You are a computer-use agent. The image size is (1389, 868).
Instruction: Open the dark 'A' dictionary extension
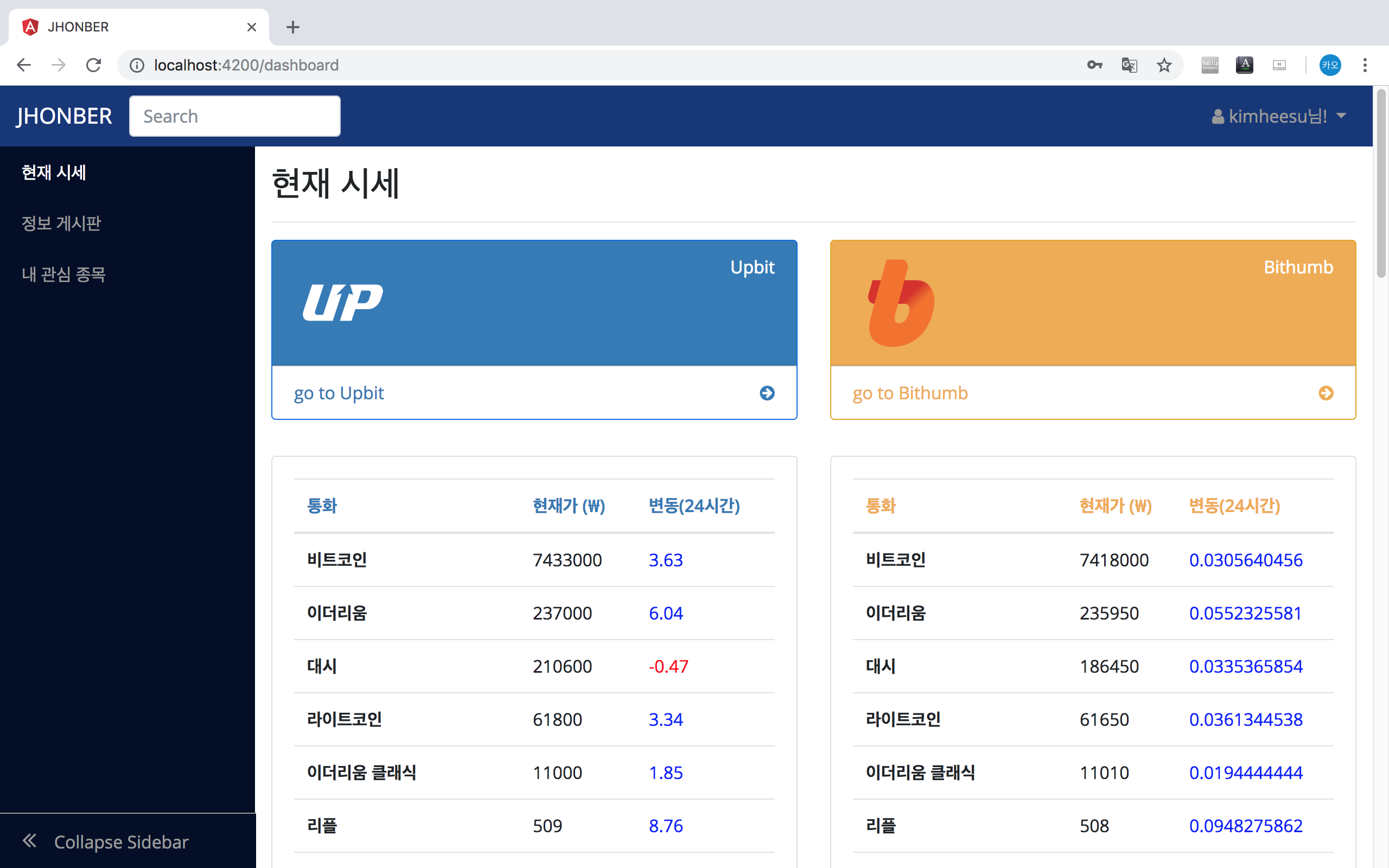[x=1244, y=65]
